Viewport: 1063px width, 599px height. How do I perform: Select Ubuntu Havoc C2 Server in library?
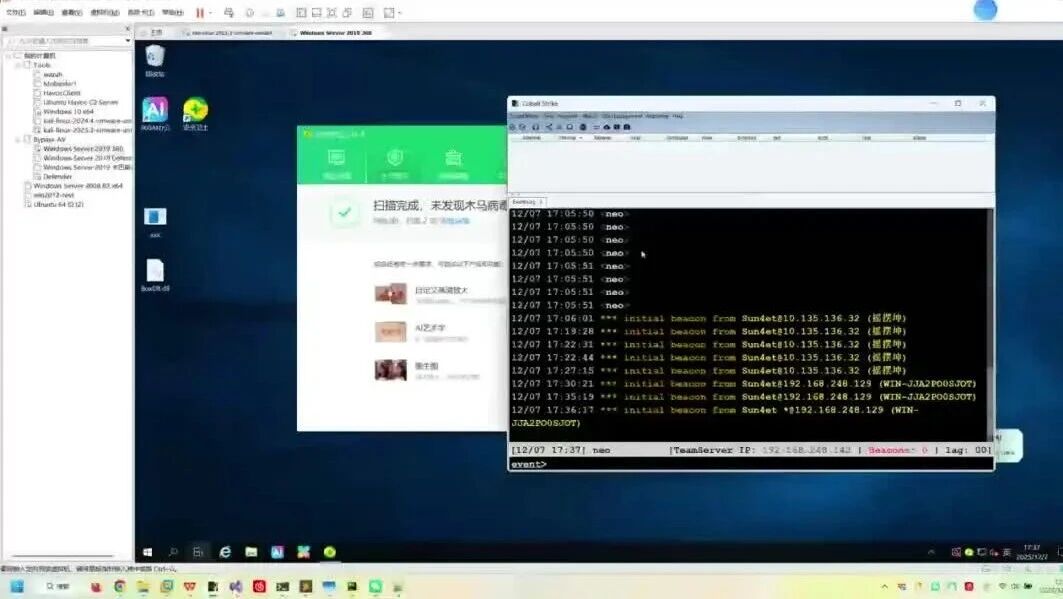(x=79, y=102)
